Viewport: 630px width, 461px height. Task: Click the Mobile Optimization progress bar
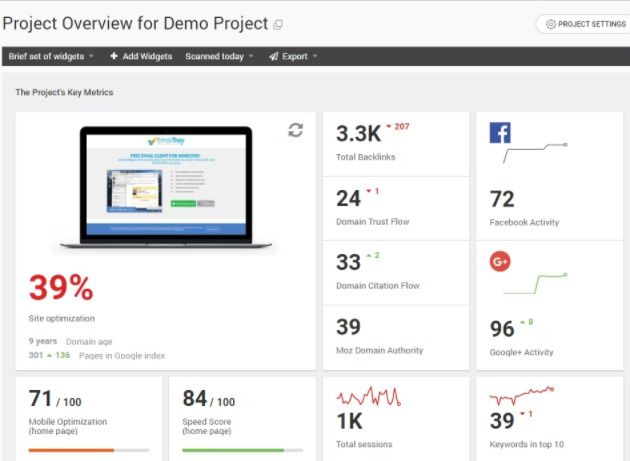pyautogui.click(x=89, y=450)
